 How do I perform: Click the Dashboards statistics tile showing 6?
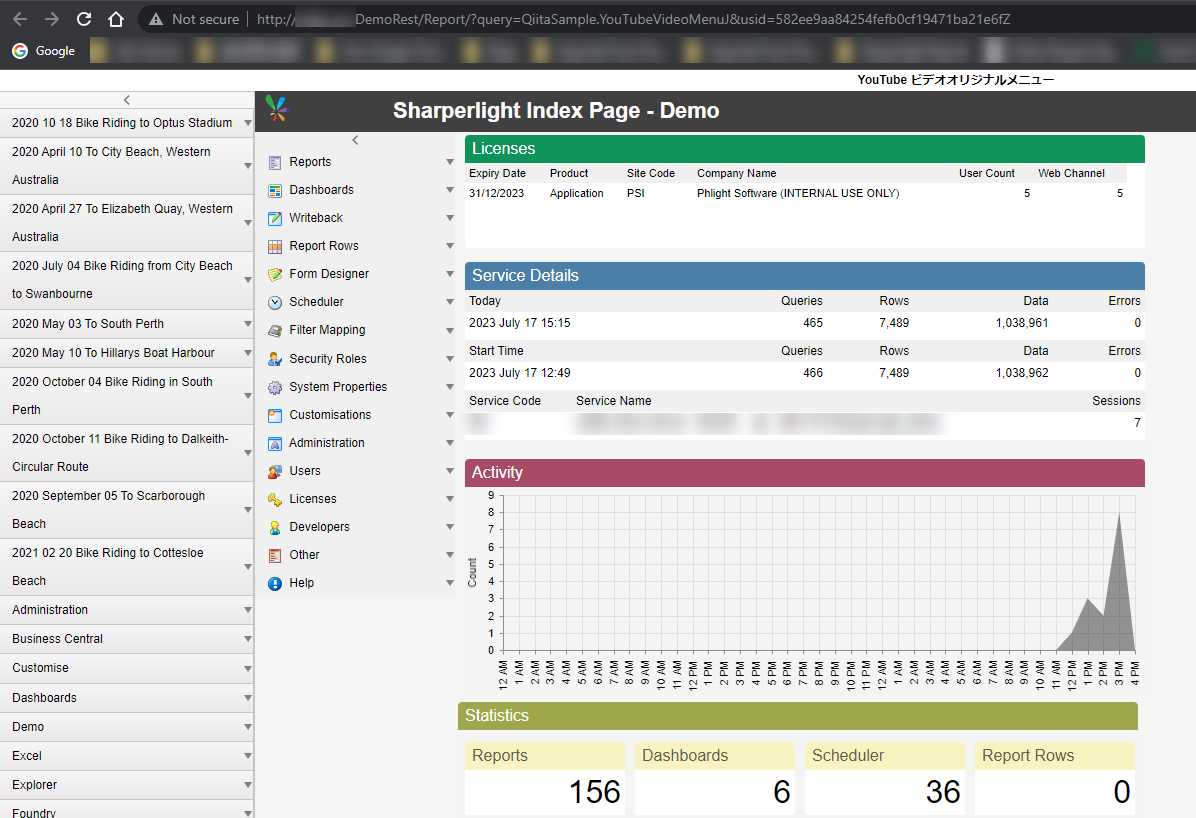click(715, 778)
